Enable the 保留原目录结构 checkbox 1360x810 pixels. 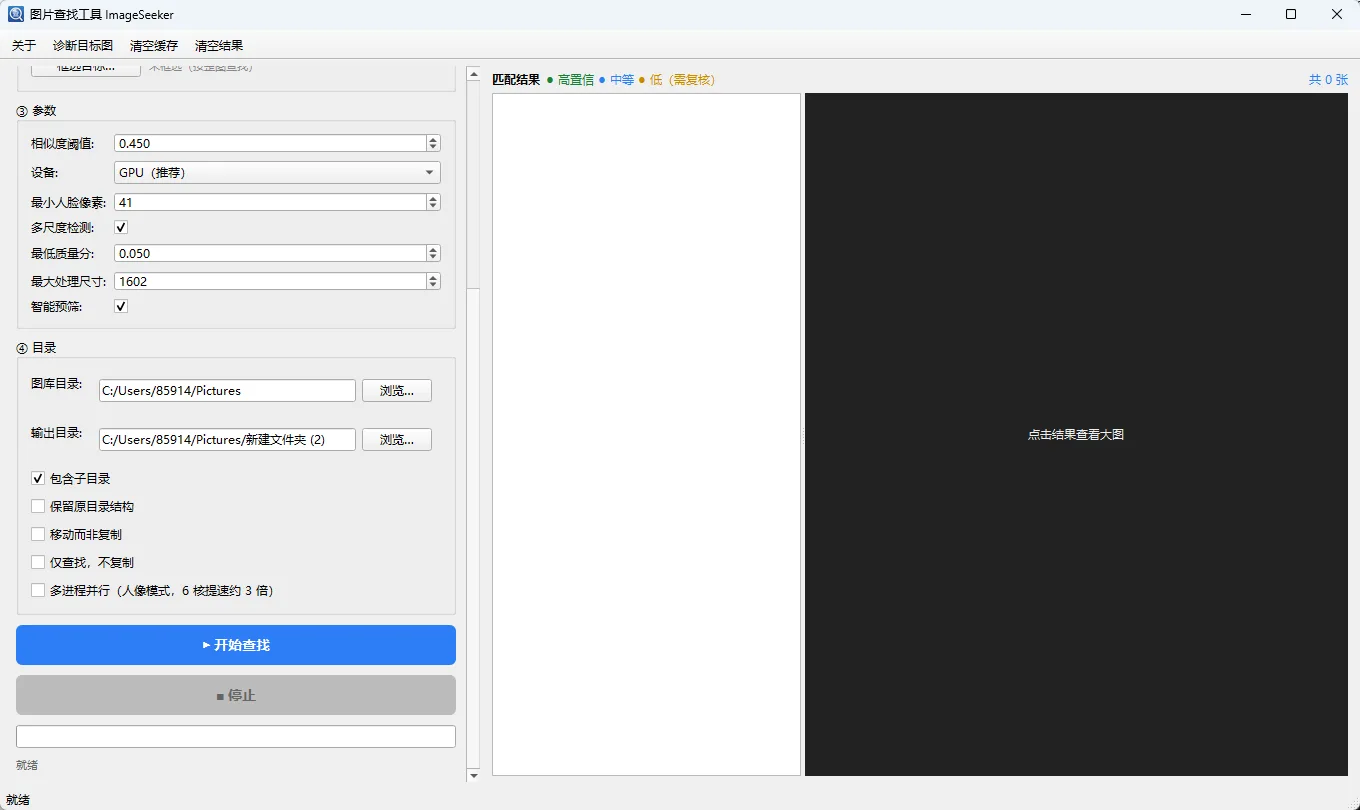click(38, 506)
